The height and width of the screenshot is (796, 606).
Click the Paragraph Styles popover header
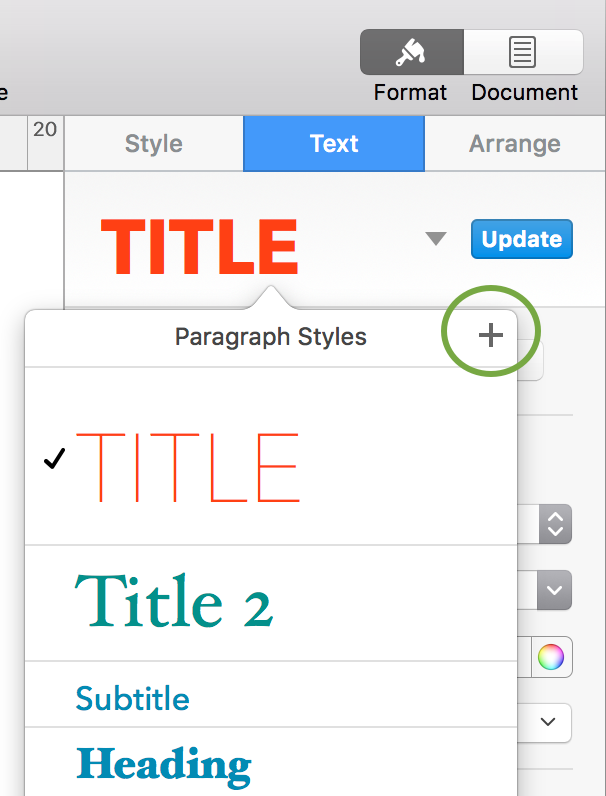coord(271,337)
